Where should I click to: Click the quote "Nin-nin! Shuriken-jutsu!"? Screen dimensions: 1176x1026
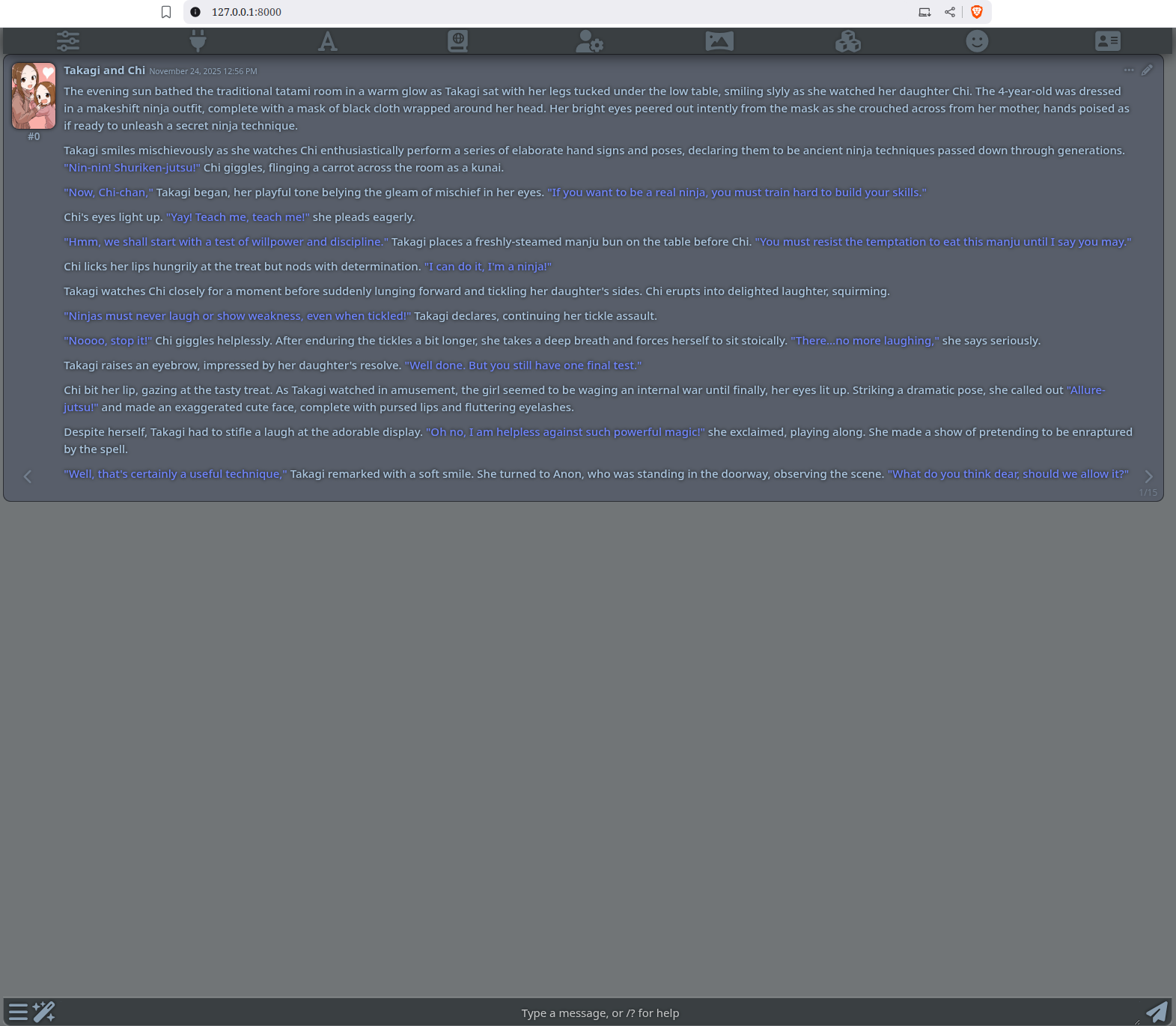pos(132,168)
